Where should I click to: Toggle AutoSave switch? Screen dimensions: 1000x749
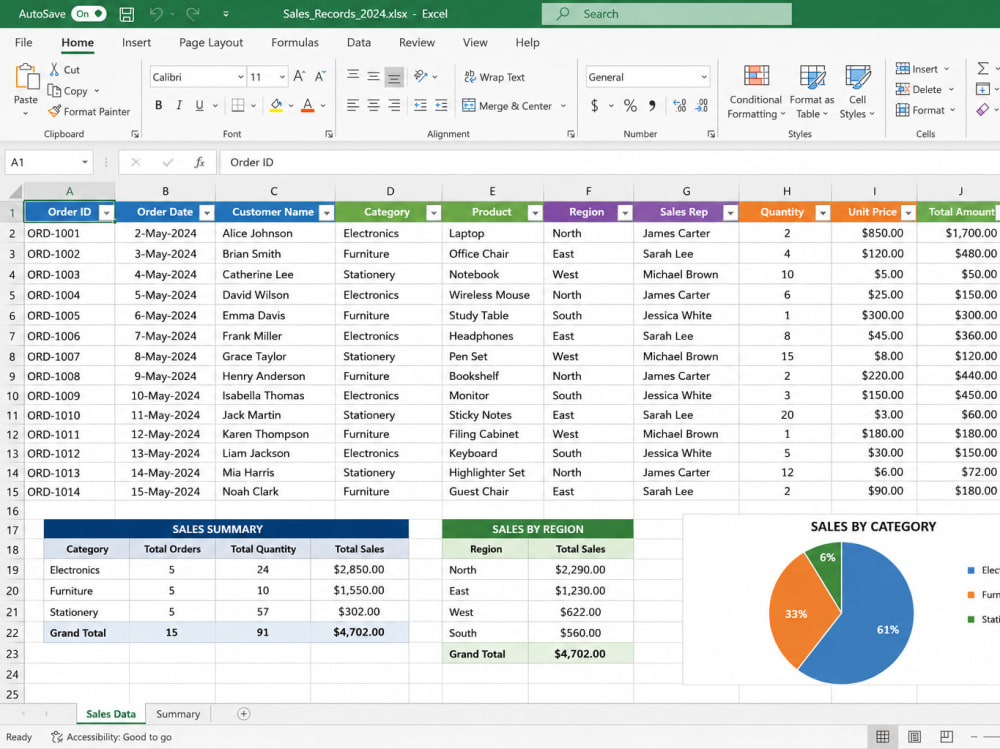pyautogui.click(x=89, y=13)
